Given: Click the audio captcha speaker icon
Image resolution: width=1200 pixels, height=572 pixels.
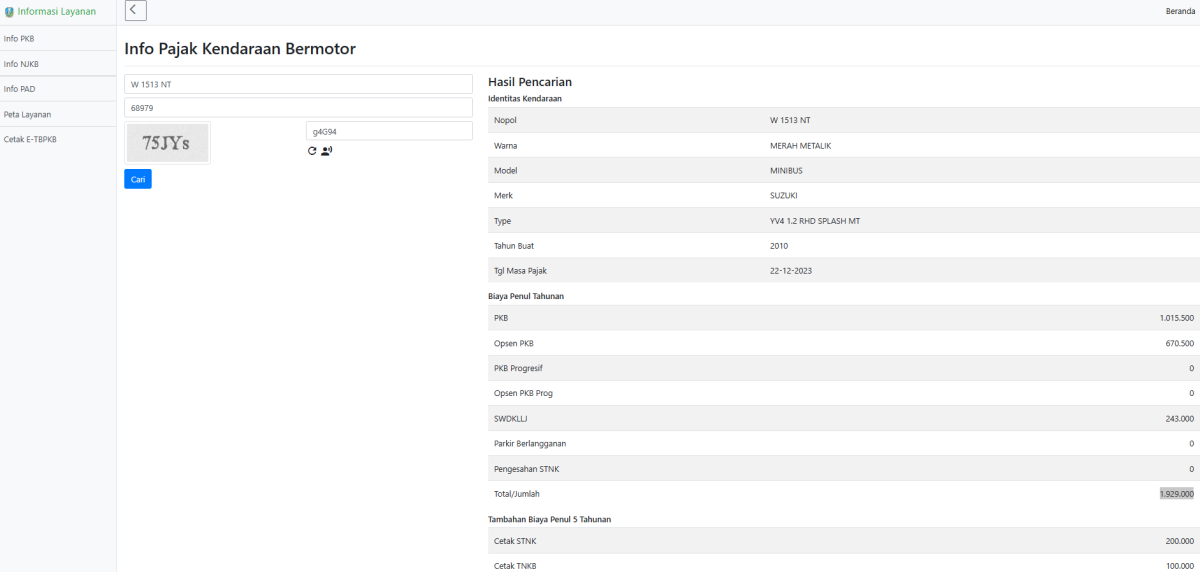Looking at the screenshot, I should point(326,151).
